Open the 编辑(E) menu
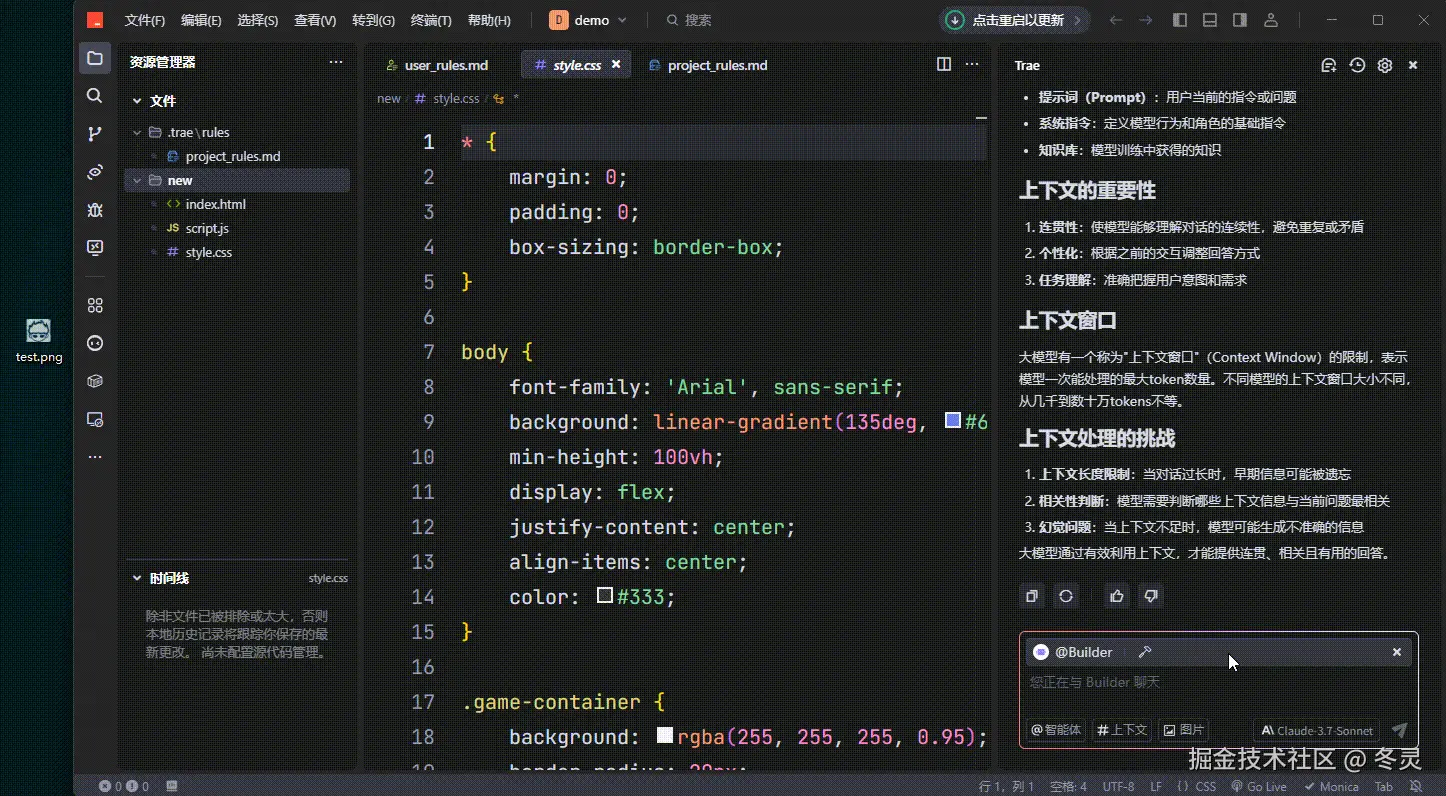The width and height of the screenshot is (1446, 796). [201, 20]
